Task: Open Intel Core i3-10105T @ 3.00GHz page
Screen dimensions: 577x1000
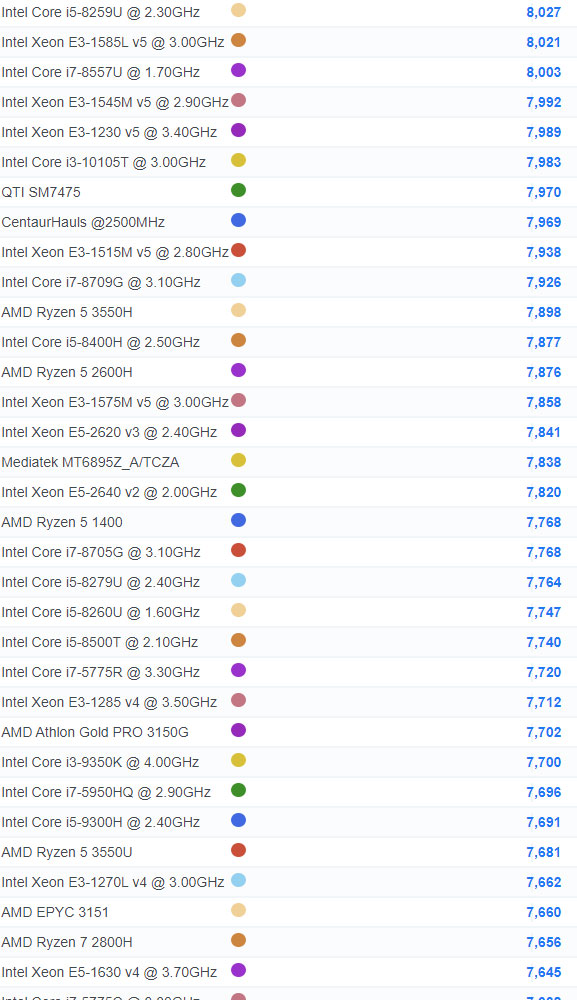Action: coord(103,162)
